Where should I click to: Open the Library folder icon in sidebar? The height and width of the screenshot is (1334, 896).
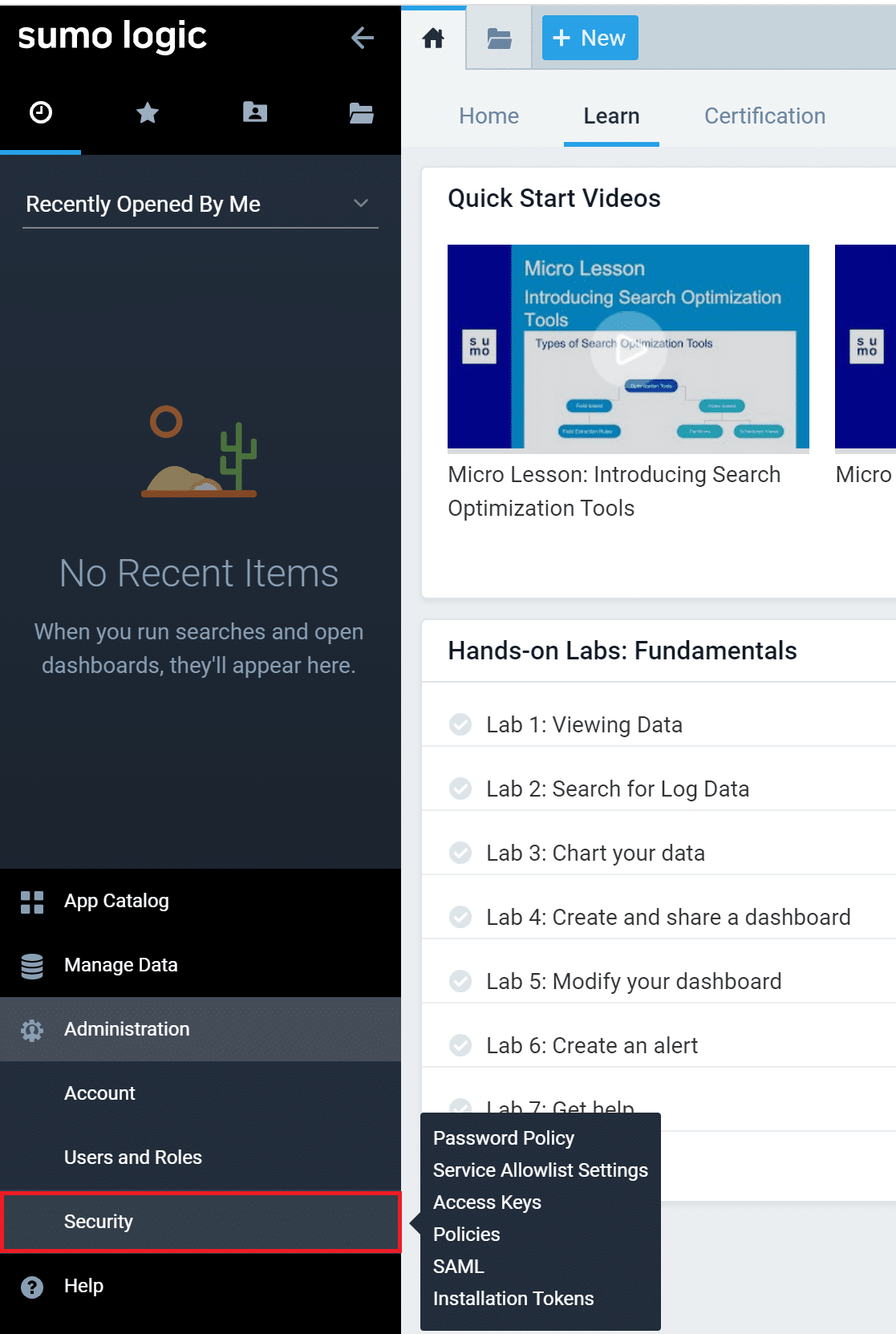tap(361, 113)
